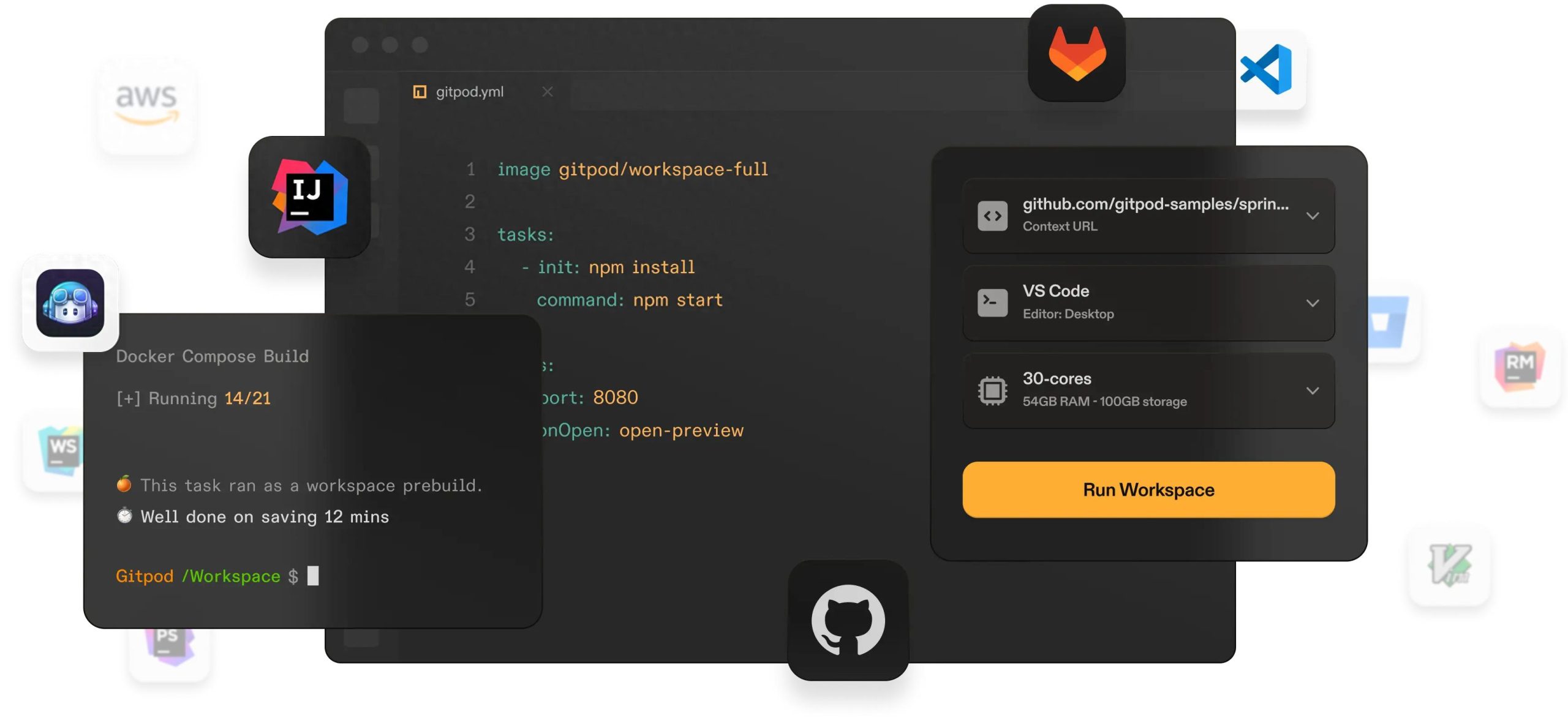Click the terminal prompt cursor block
Viewport: 1568px width, 720px height.
tap(313, 576)
